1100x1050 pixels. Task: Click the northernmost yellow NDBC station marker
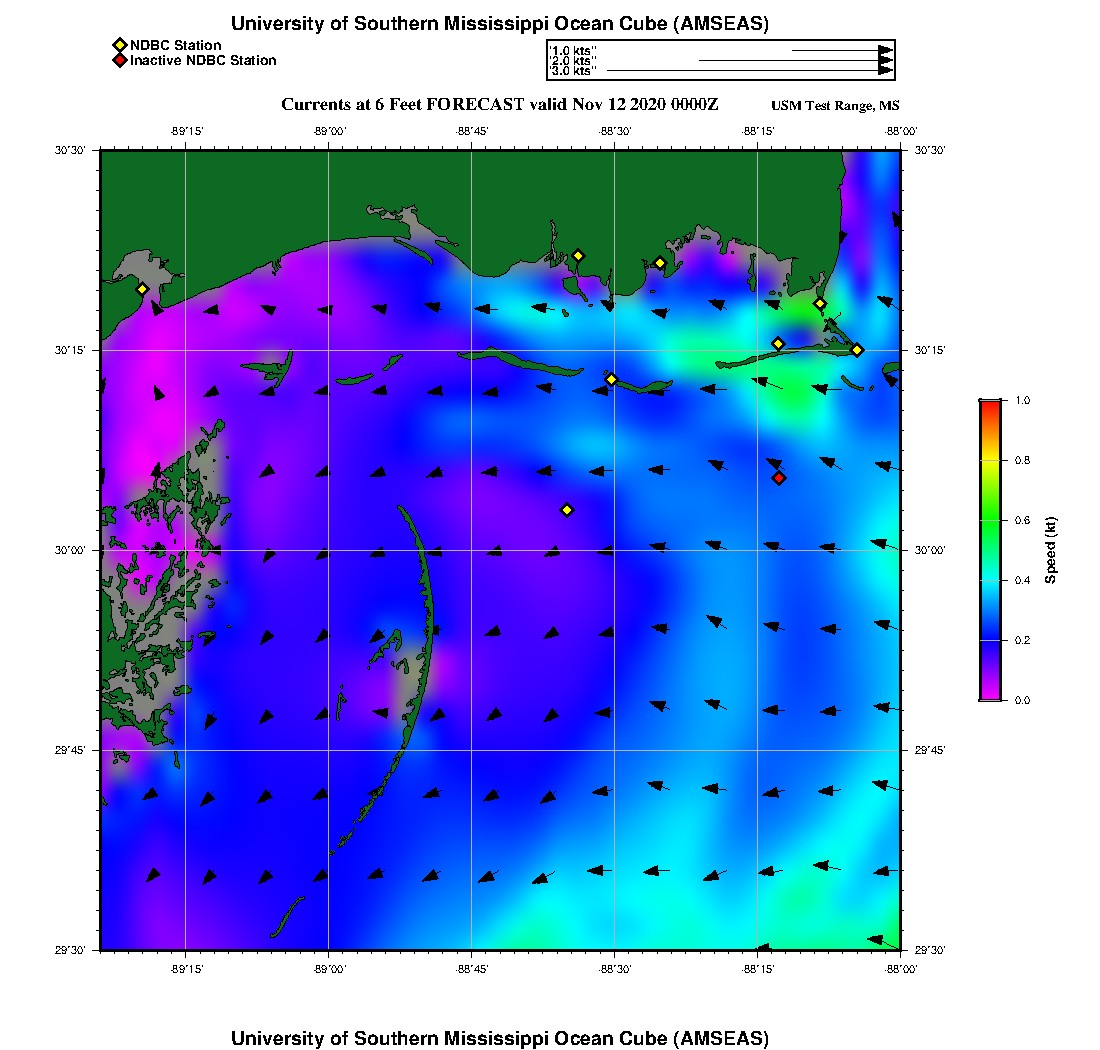click(577, 256)
